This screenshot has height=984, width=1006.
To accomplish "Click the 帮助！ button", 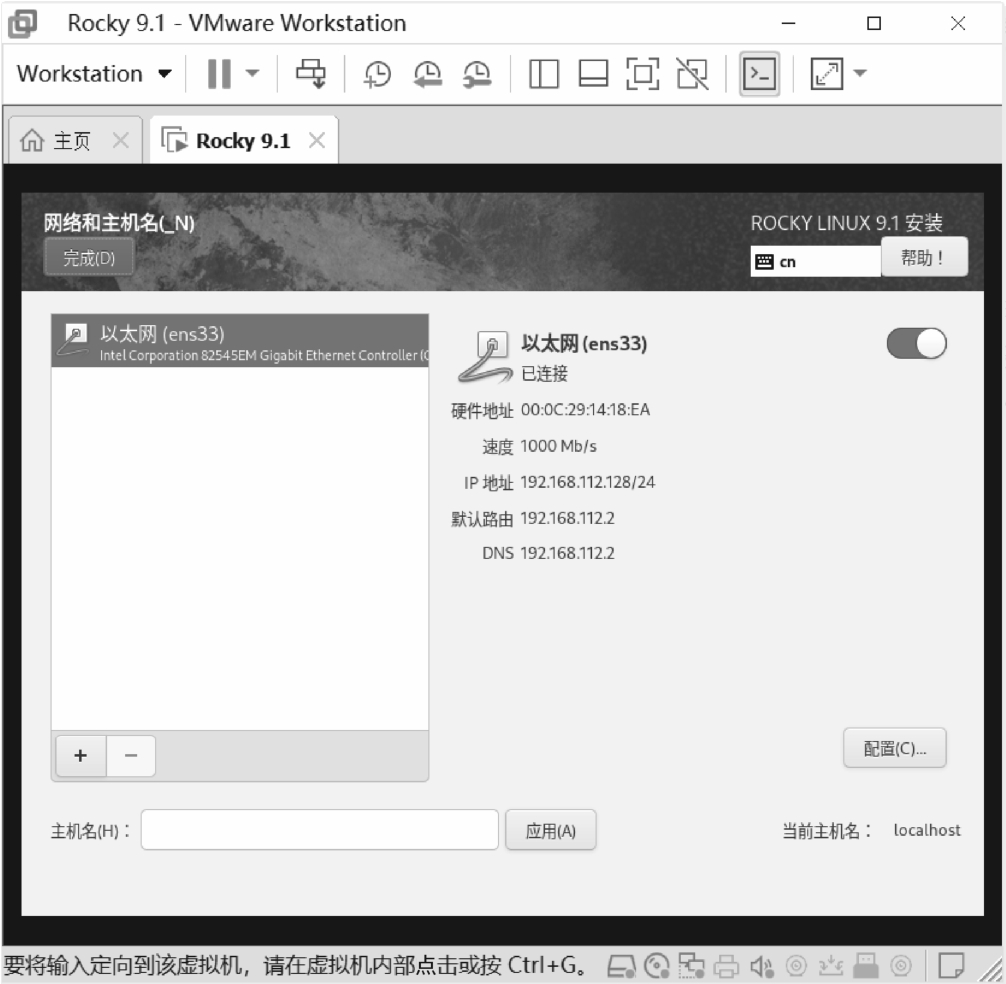I will 923,258.
